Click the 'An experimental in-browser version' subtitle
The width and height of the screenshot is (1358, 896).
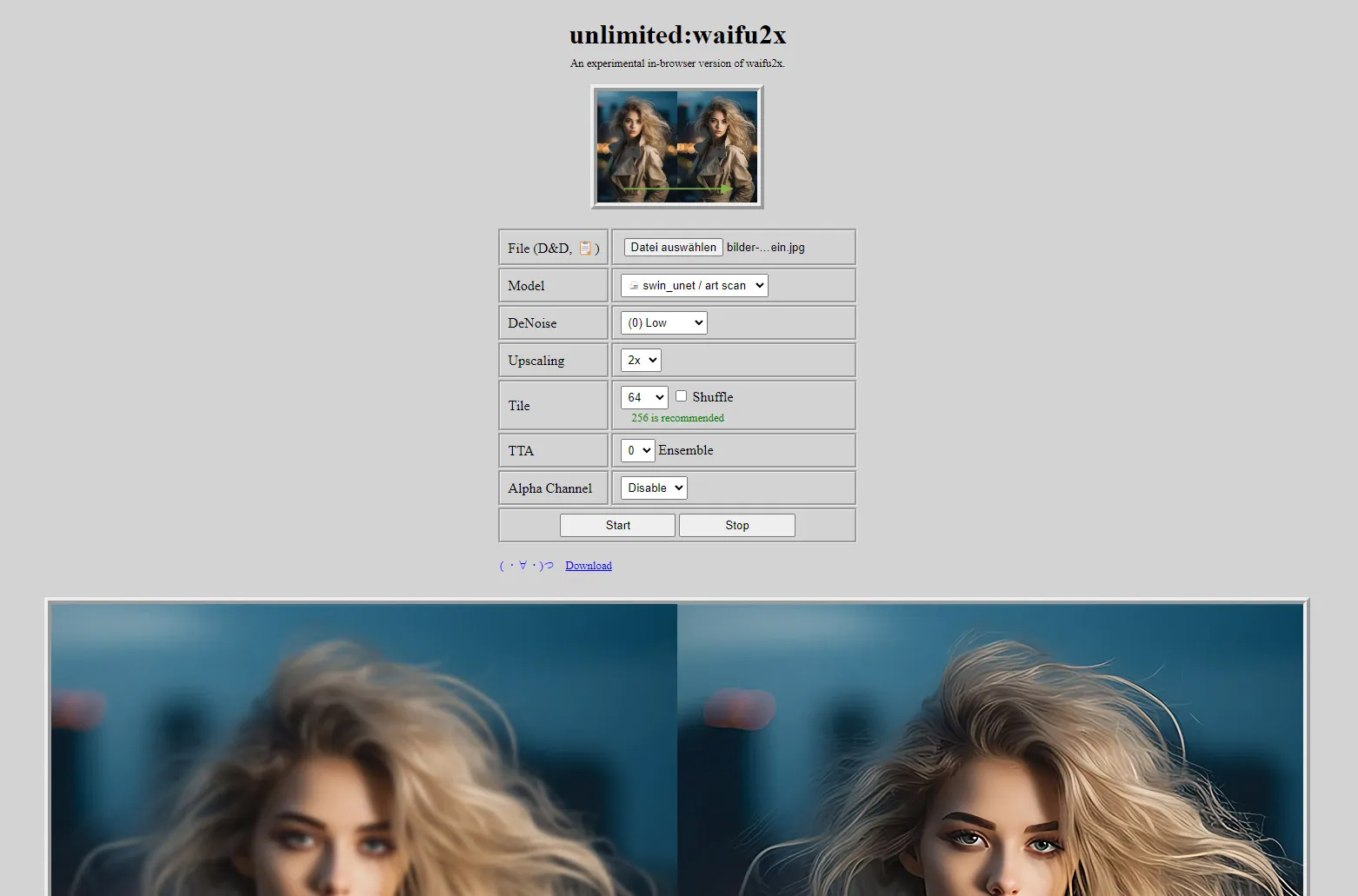point(677,63)
